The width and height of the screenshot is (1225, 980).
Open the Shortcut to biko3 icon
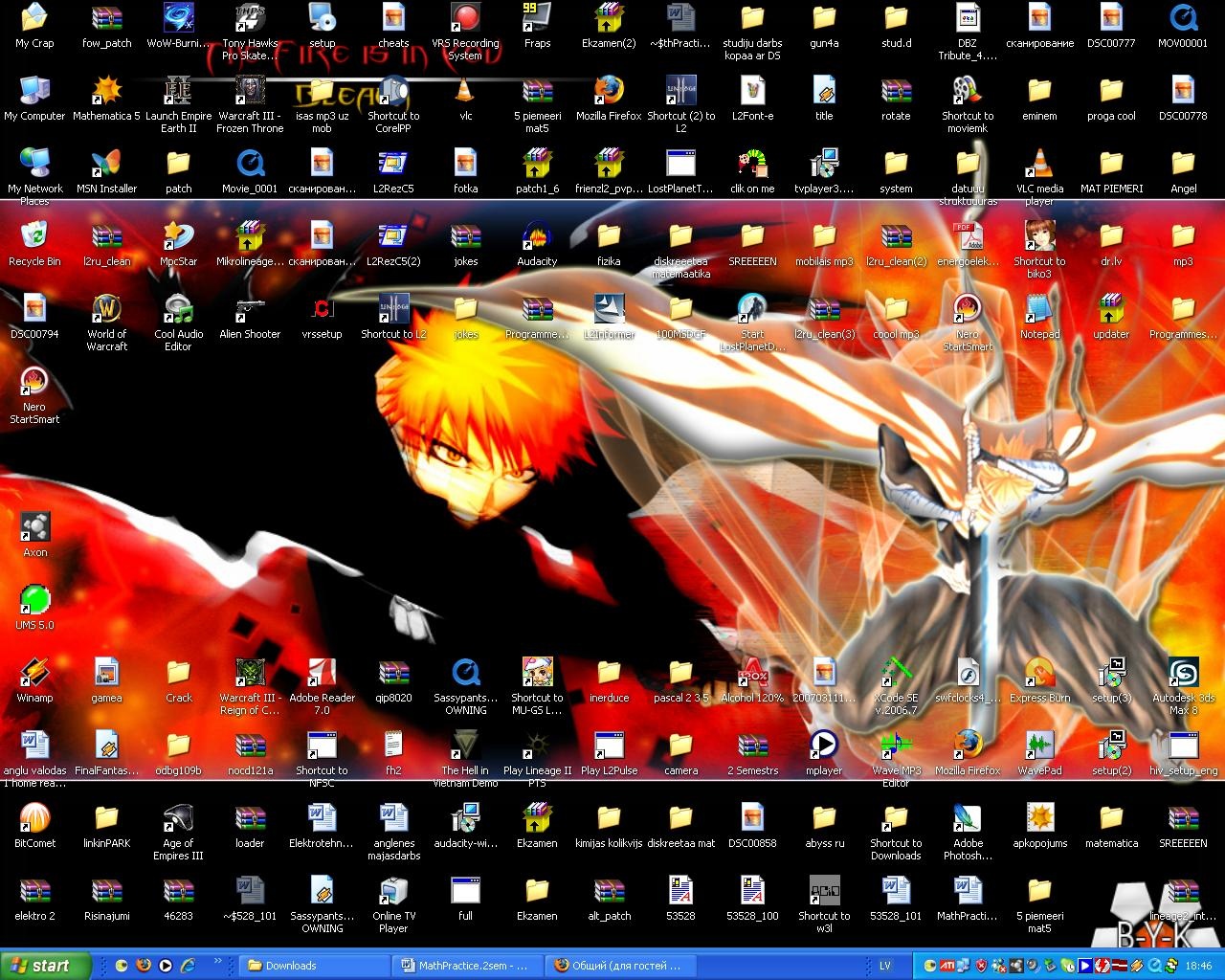[x=1039, y=236]
